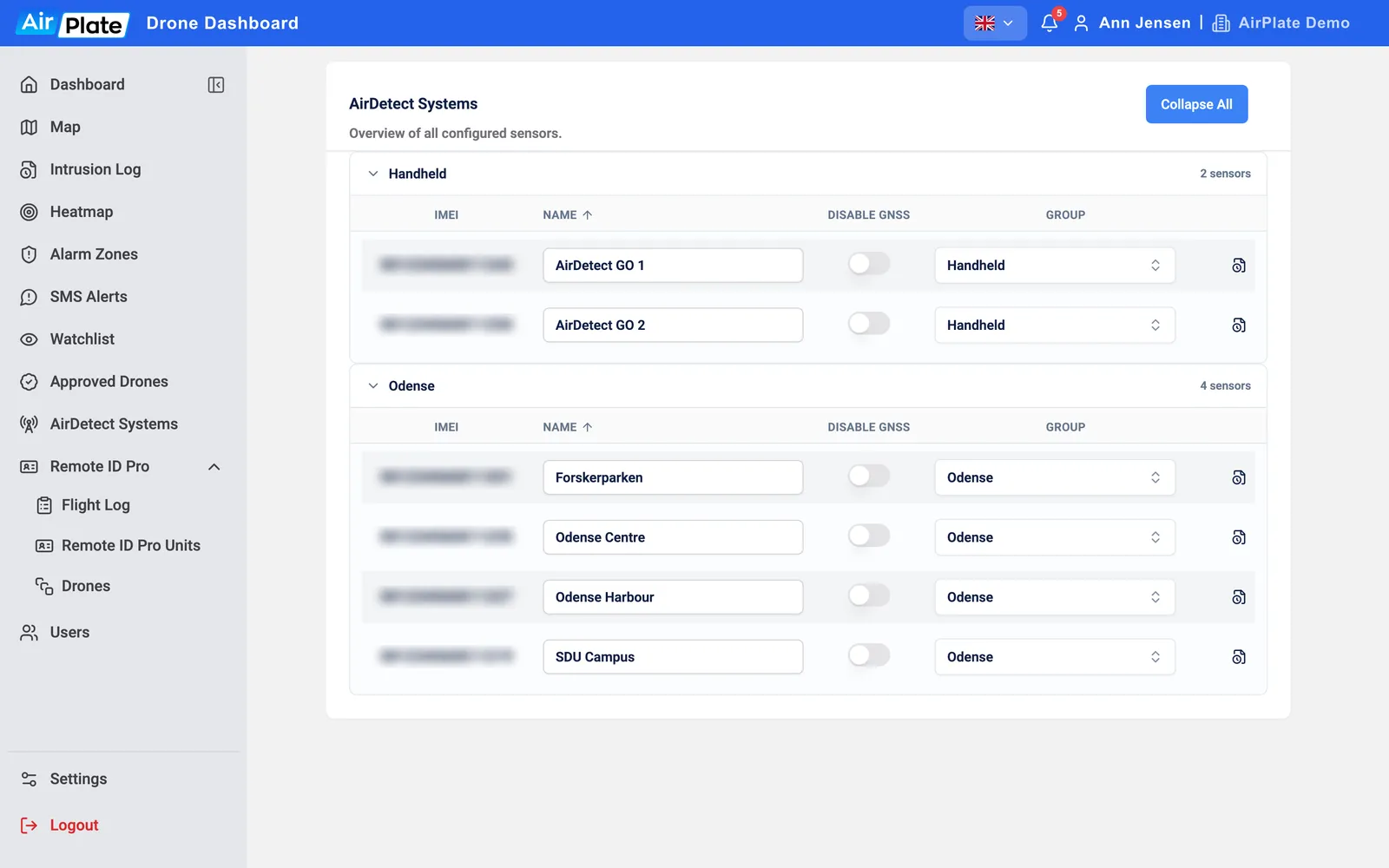The width and height of the screenshot is (1389, 868).
Task: Sort Handheld table by Name arrow
Action: click(x=588, y=214)
